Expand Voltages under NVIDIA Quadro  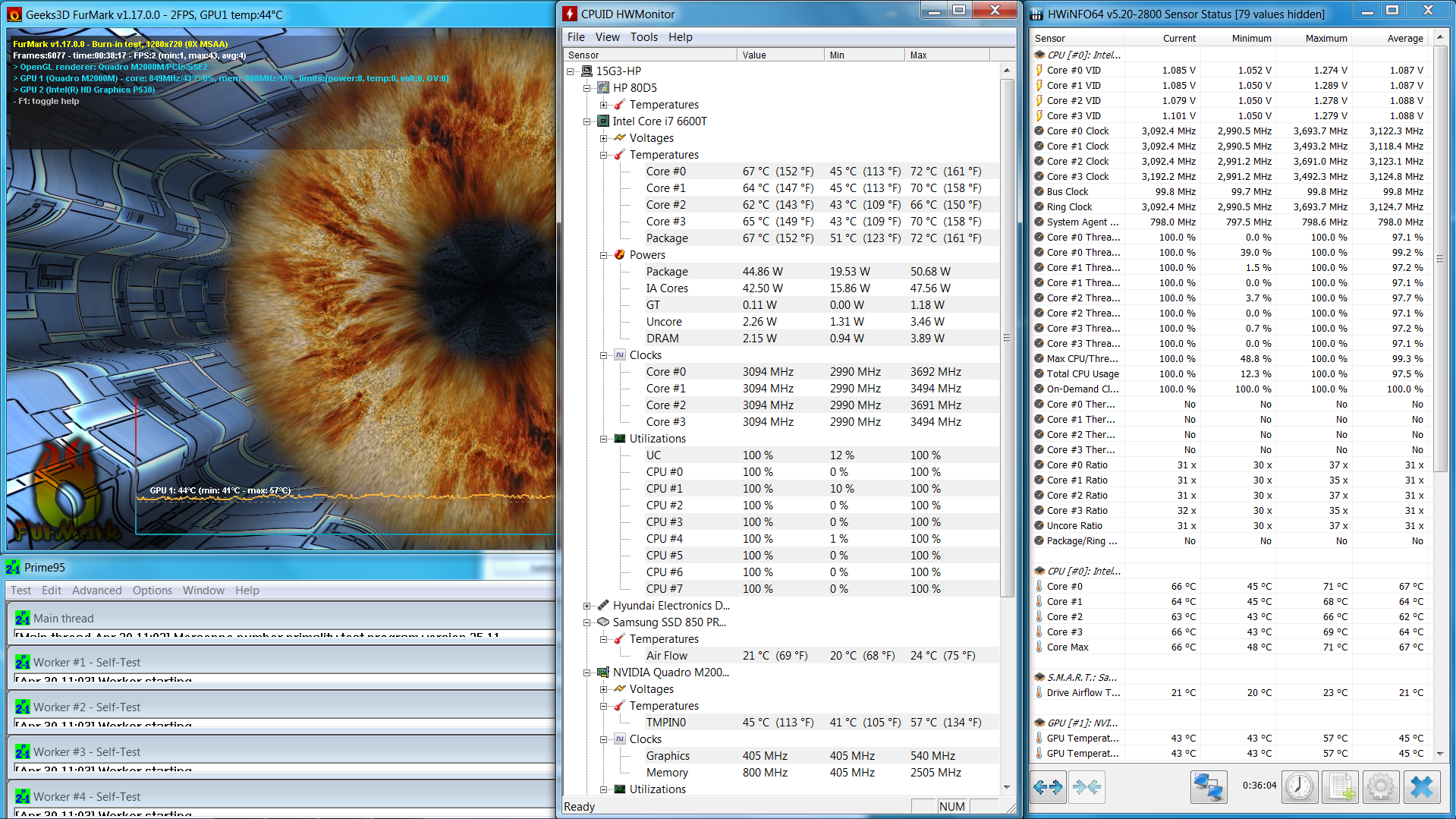coord(604,689)
